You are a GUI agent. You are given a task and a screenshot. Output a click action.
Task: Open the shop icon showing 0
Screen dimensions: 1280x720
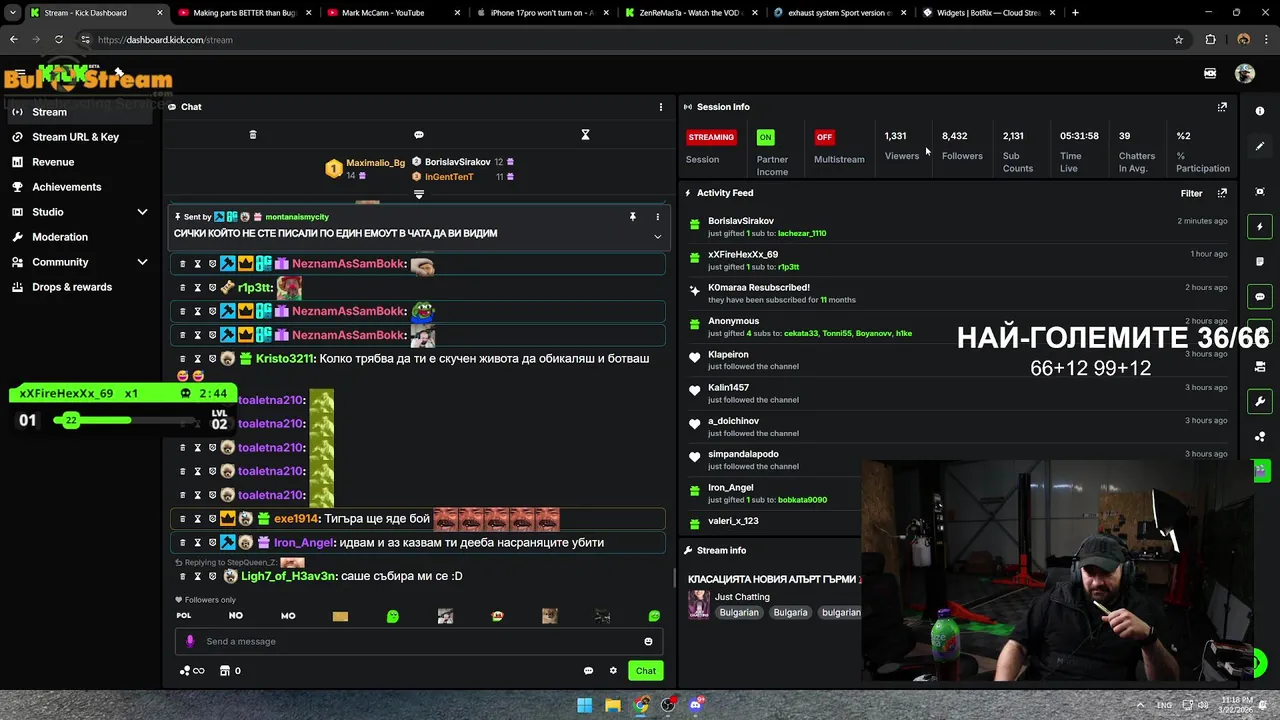click(x=230, y=671)
